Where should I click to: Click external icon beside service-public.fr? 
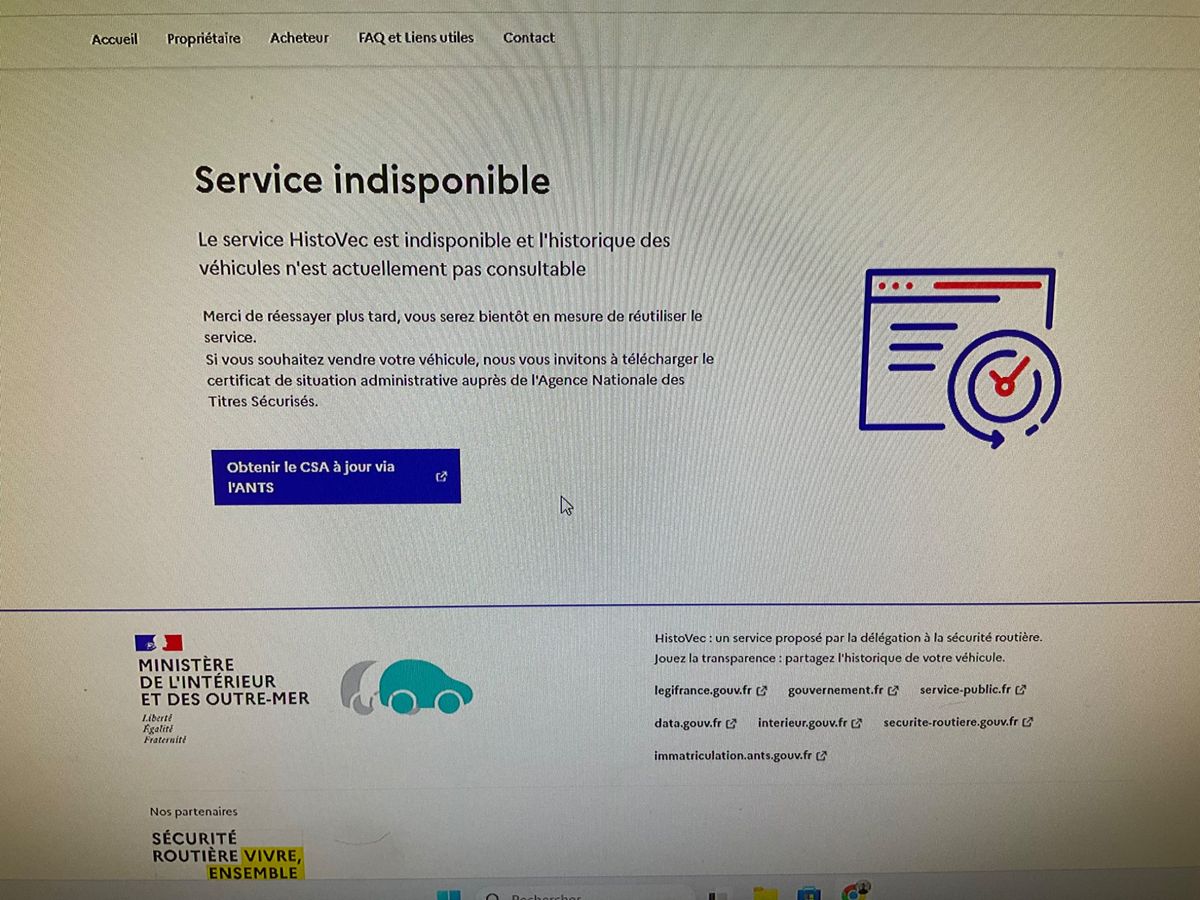(1021, 690)
